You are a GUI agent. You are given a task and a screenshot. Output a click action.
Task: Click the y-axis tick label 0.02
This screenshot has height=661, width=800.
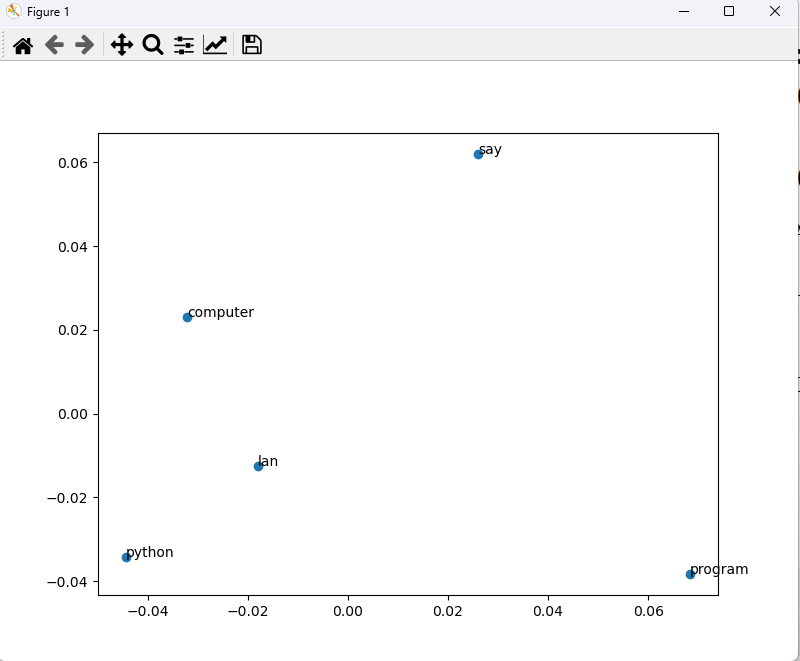pyautogui.click(x=73, y=330)
